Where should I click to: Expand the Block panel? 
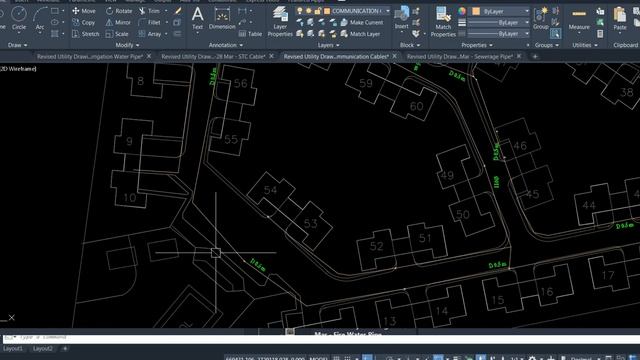pyautogui.click(x=410, y=45)
